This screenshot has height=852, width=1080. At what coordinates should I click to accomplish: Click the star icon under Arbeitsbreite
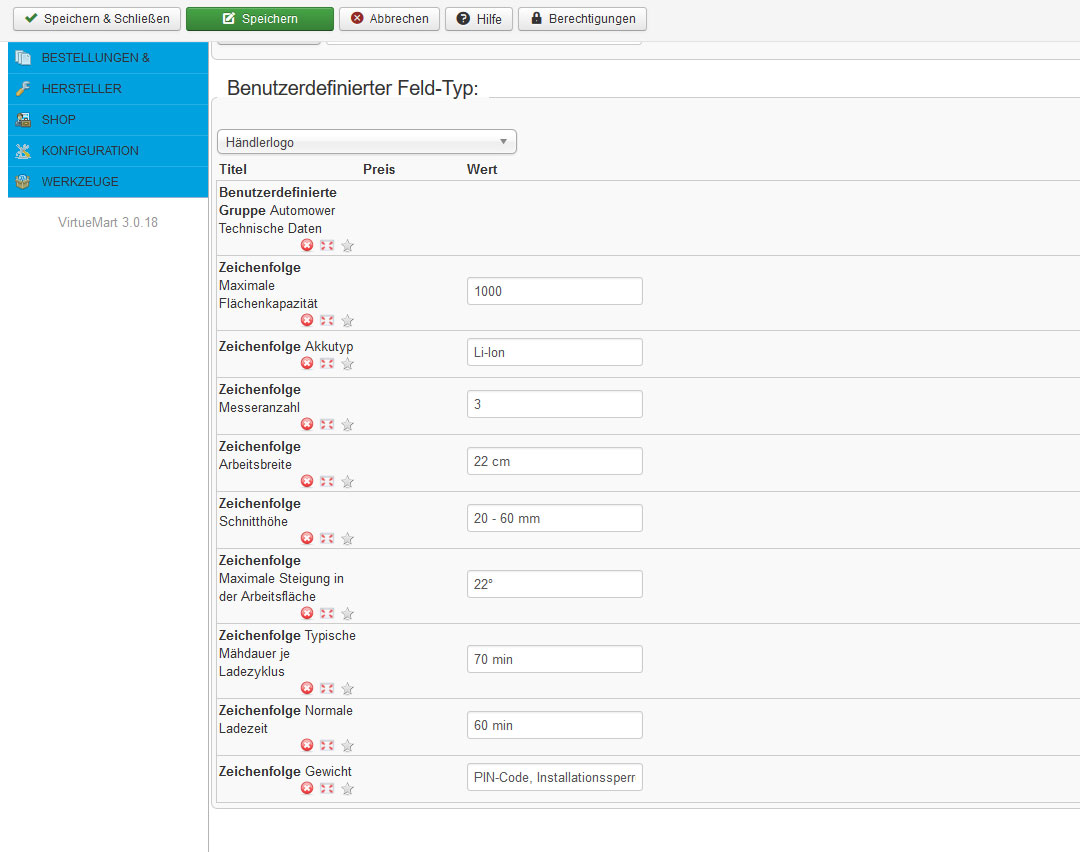347,482
